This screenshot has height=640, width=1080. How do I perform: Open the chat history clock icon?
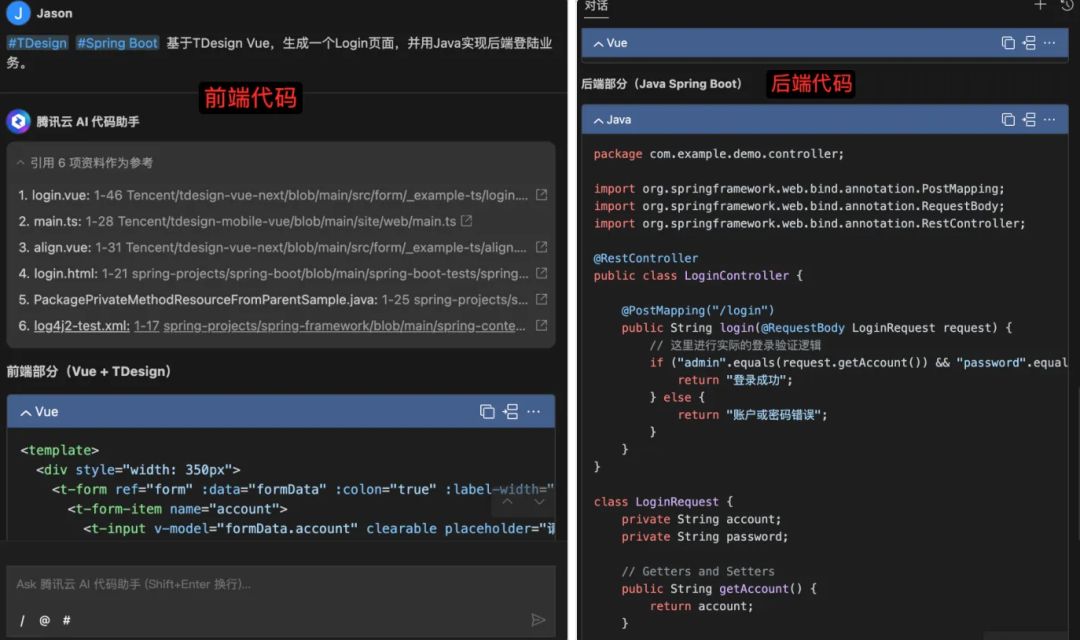click(x=1066, y=6)
